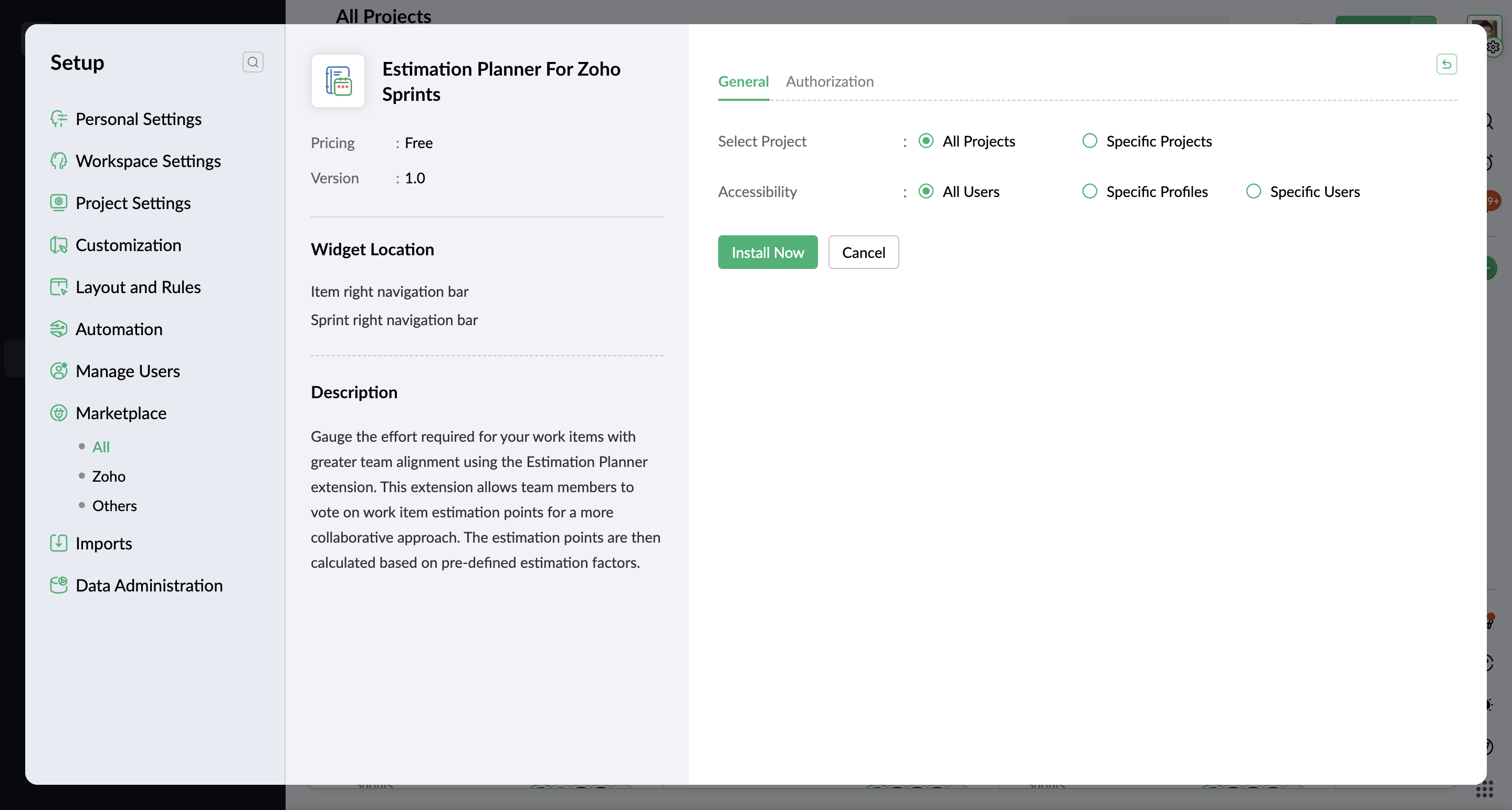Switch to the Authorization tab
The width and height of the screenshot is (1512, 810).
coord(829,81)
